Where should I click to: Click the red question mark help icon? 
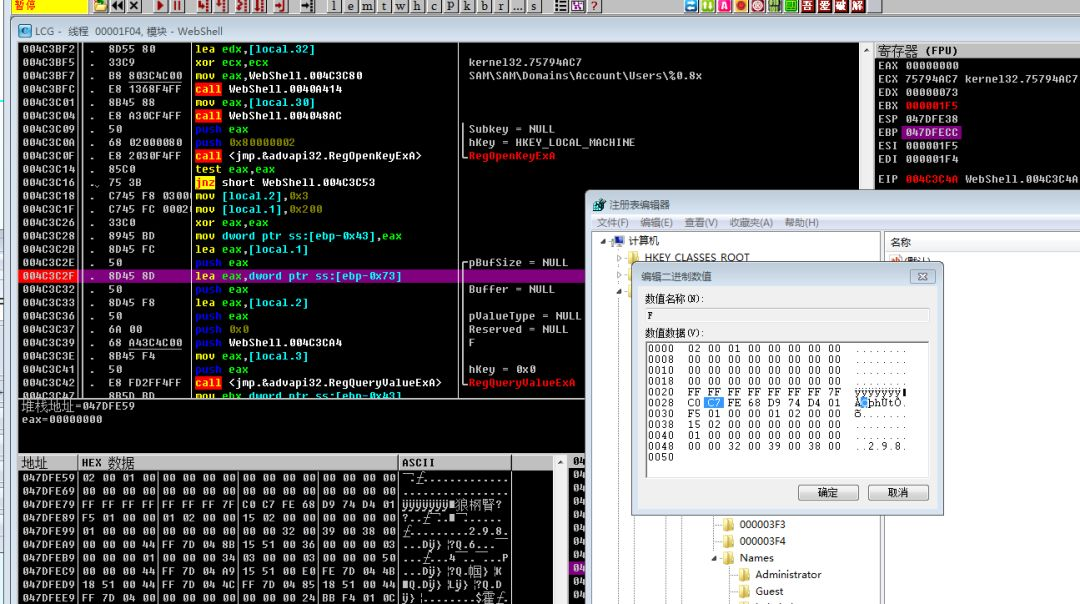594,6
